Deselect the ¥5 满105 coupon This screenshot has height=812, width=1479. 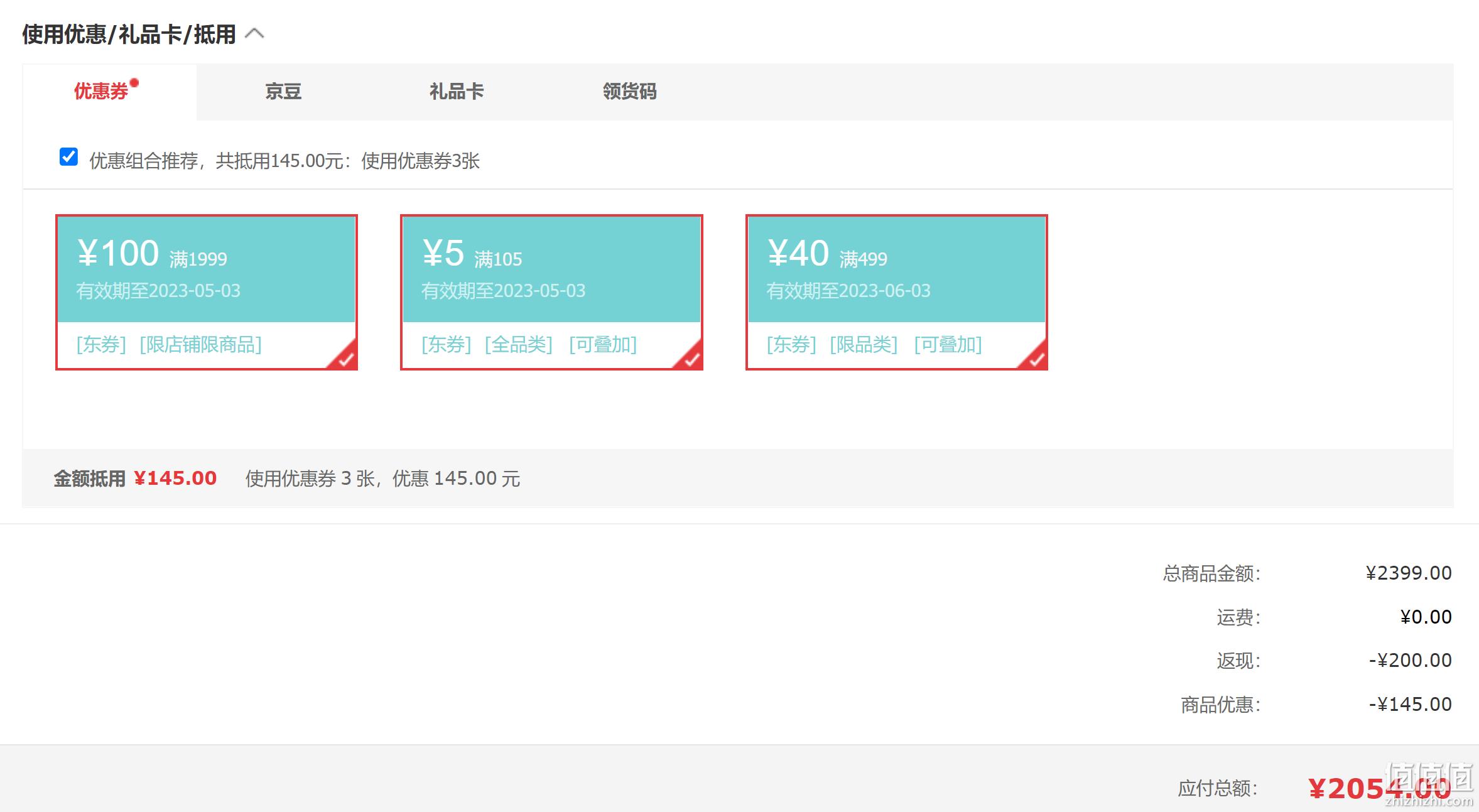pos(551,292)
